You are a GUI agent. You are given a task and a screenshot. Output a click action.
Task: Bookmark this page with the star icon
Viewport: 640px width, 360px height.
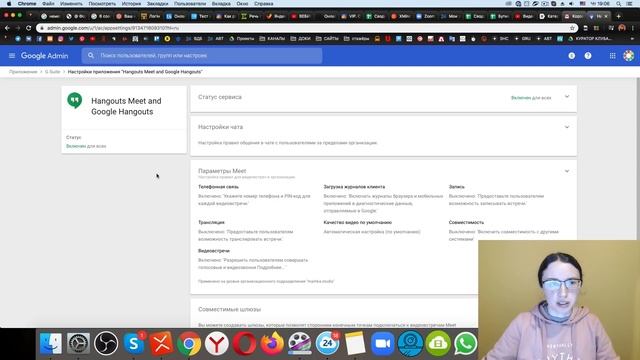point(572,28)
